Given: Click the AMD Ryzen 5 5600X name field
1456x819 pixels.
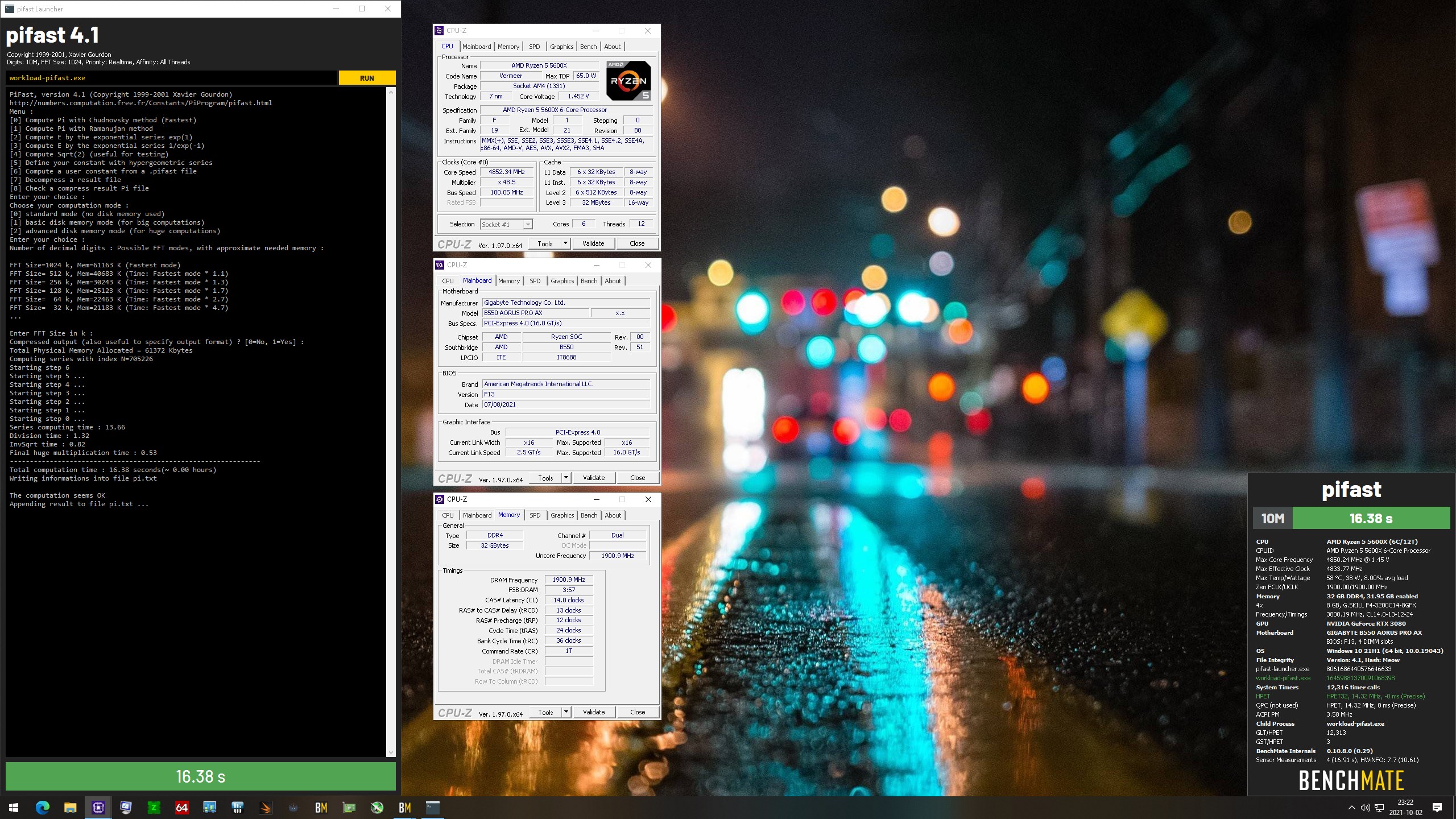Looking at the screenshot, I should pyautogui.click(x=539, y=65).
